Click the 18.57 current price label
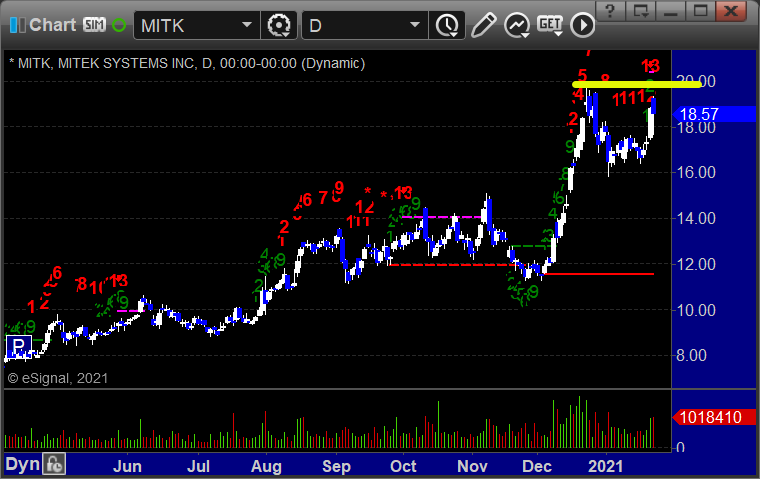This screenshot has width=760, height=479. click(714, 114)
